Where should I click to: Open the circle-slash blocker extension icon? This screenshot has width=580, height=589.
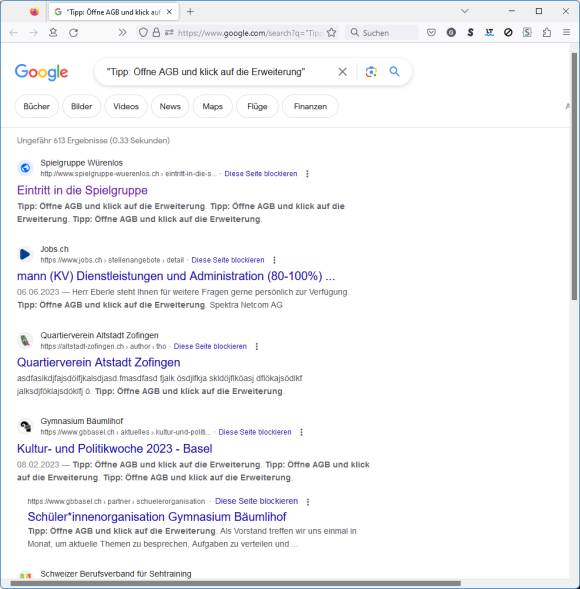(x=508, y=33)
